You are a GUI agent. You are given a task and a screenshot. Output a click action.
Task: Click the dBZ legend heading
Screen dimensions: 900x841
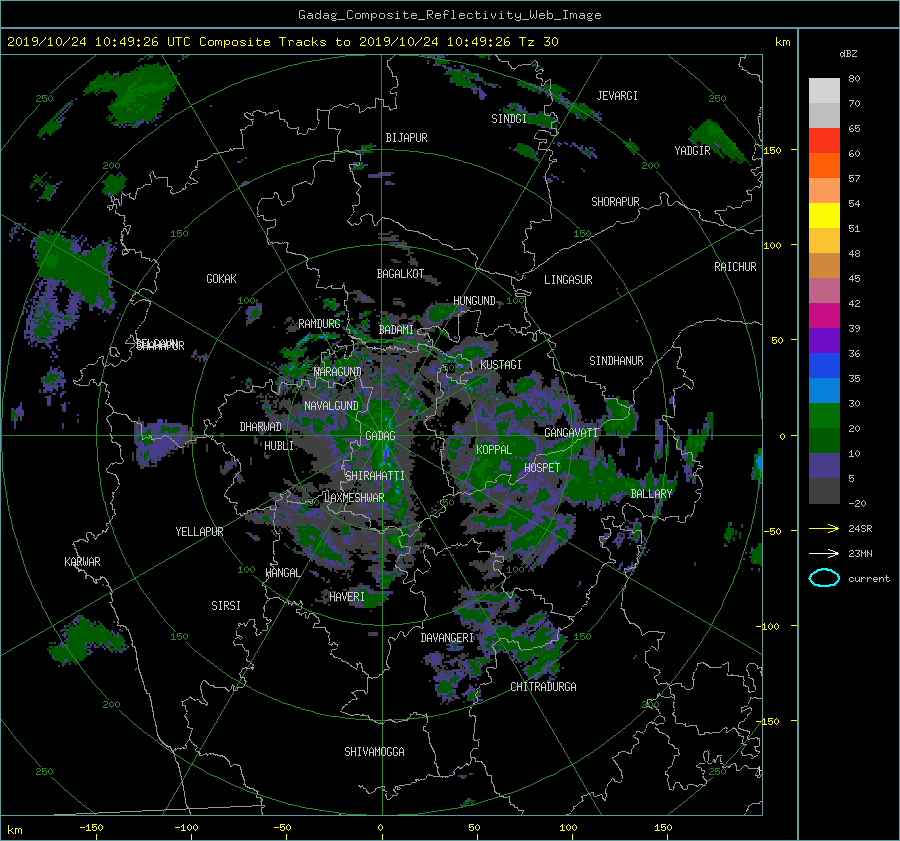click(x=848, y=54)
